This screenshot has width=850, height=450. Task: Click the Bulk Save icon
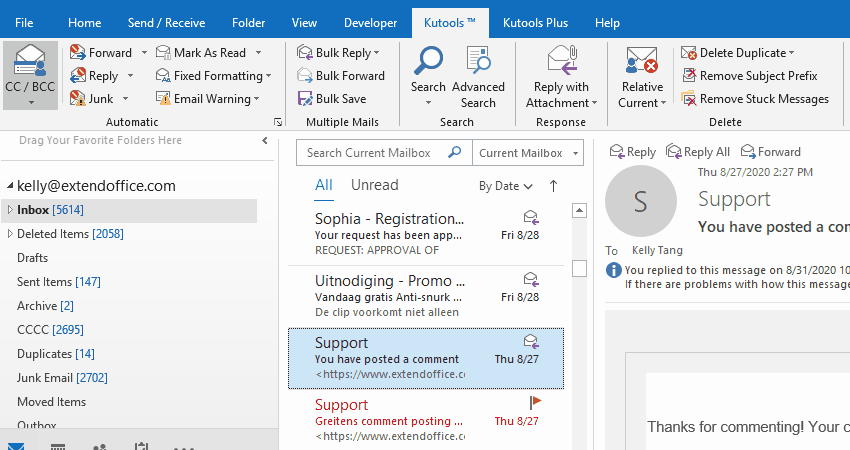tap(305, 98)
